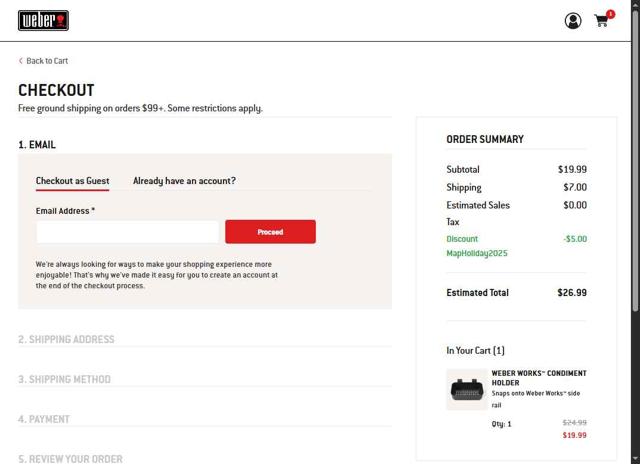Screen dimensions: 640x464
Task: Select the Checkout as Guest tab
Action: [x=72, y=181]
